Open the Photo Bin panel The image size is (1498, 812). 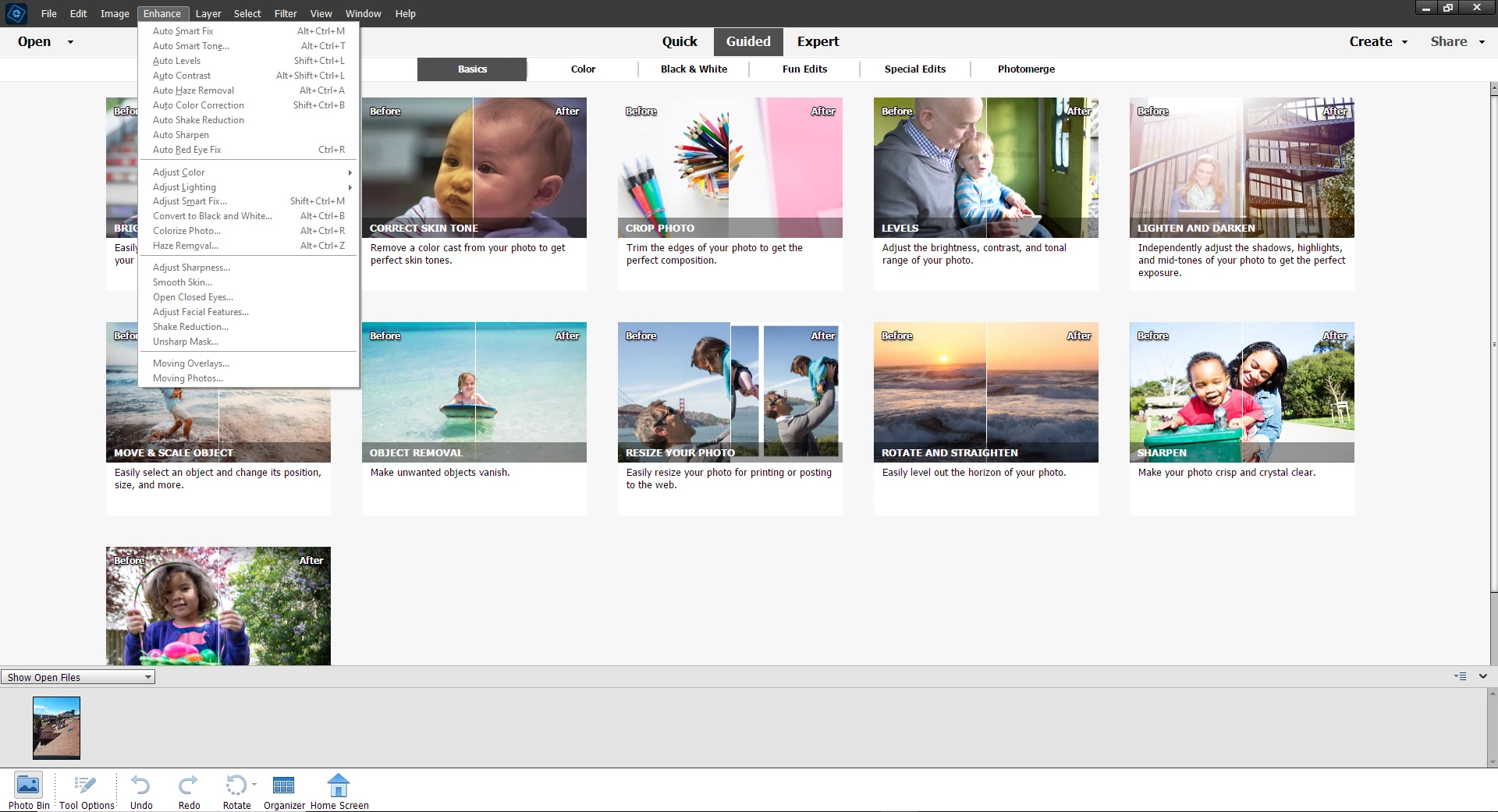29,791
